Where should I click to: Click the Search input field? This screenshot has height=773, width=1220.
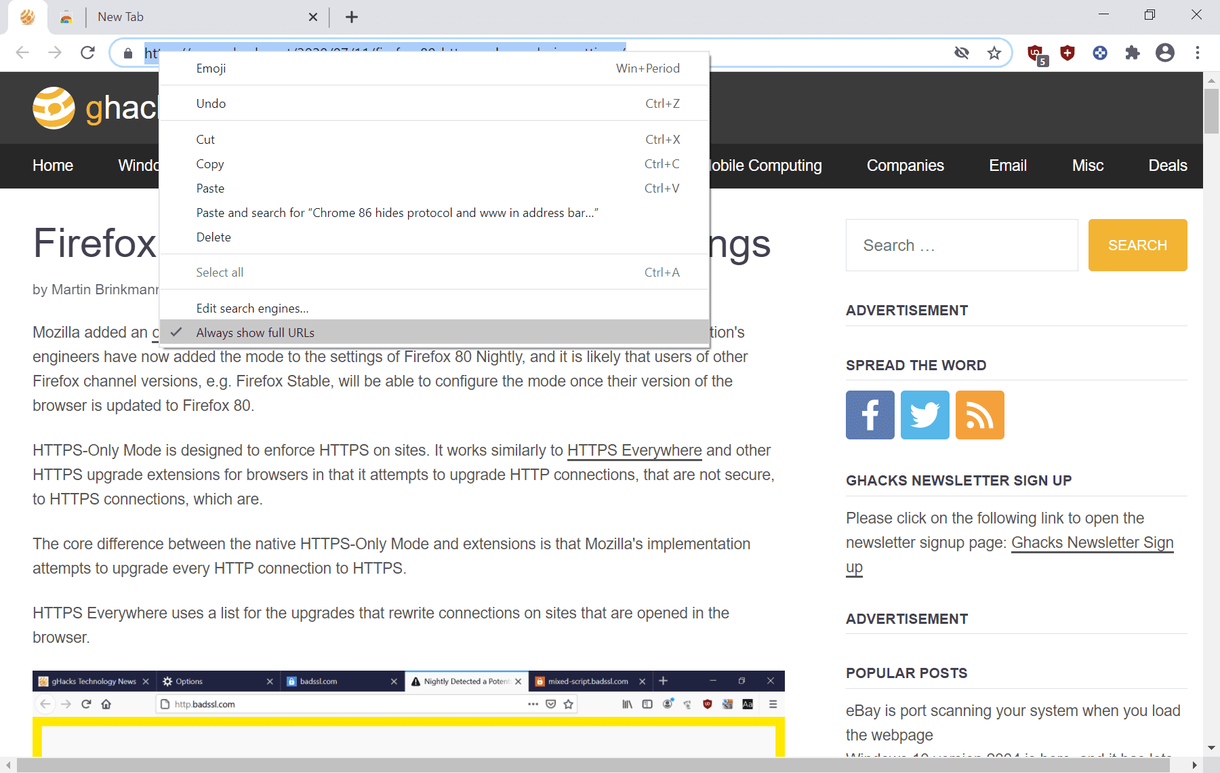point(962,245)
